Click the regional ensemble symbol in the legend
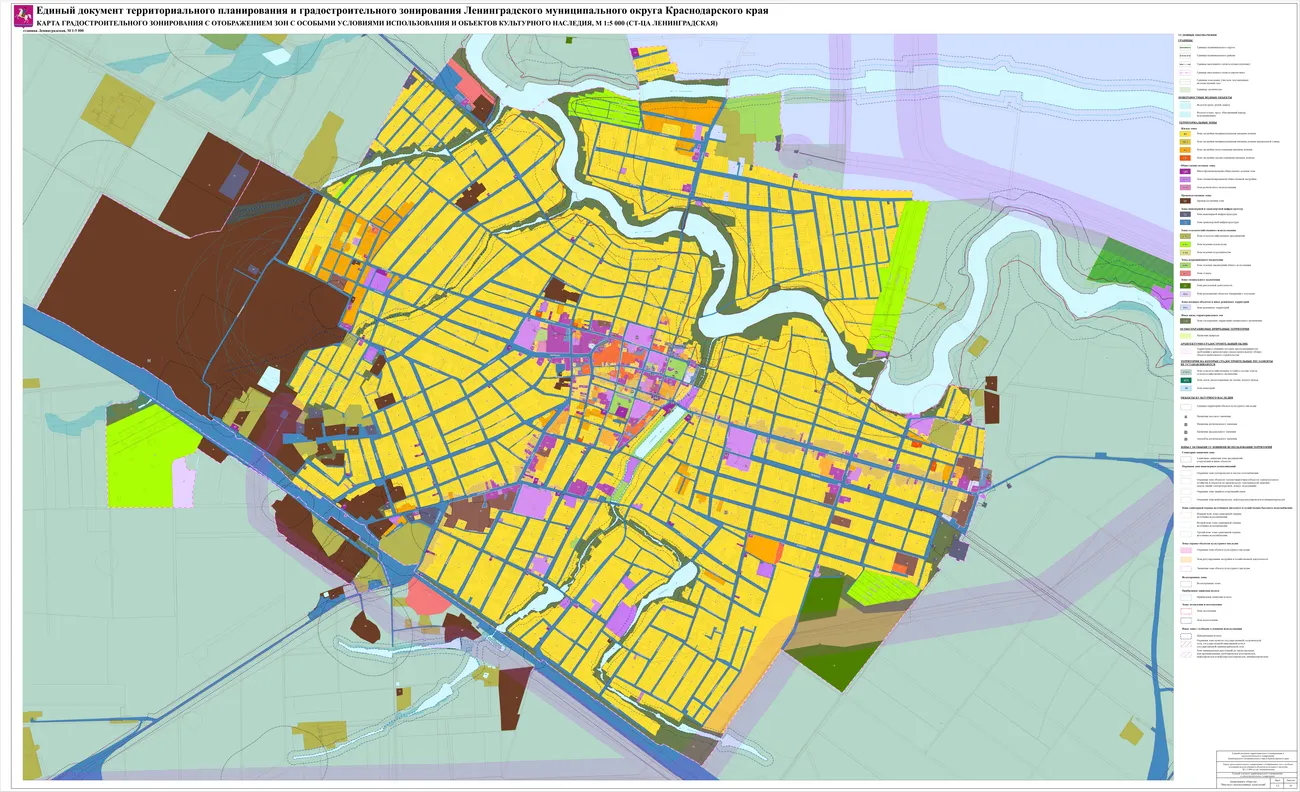The image size is (1300, 792). 1185,439
